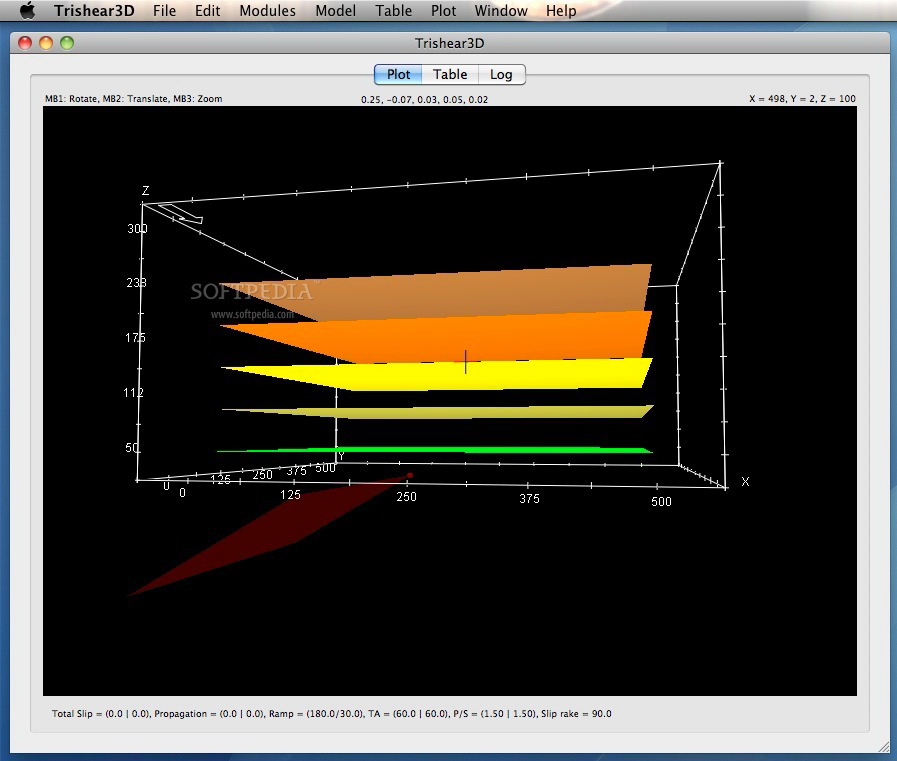Open the Apple menu
Screen dimensions: 897x761
point(27,11)
